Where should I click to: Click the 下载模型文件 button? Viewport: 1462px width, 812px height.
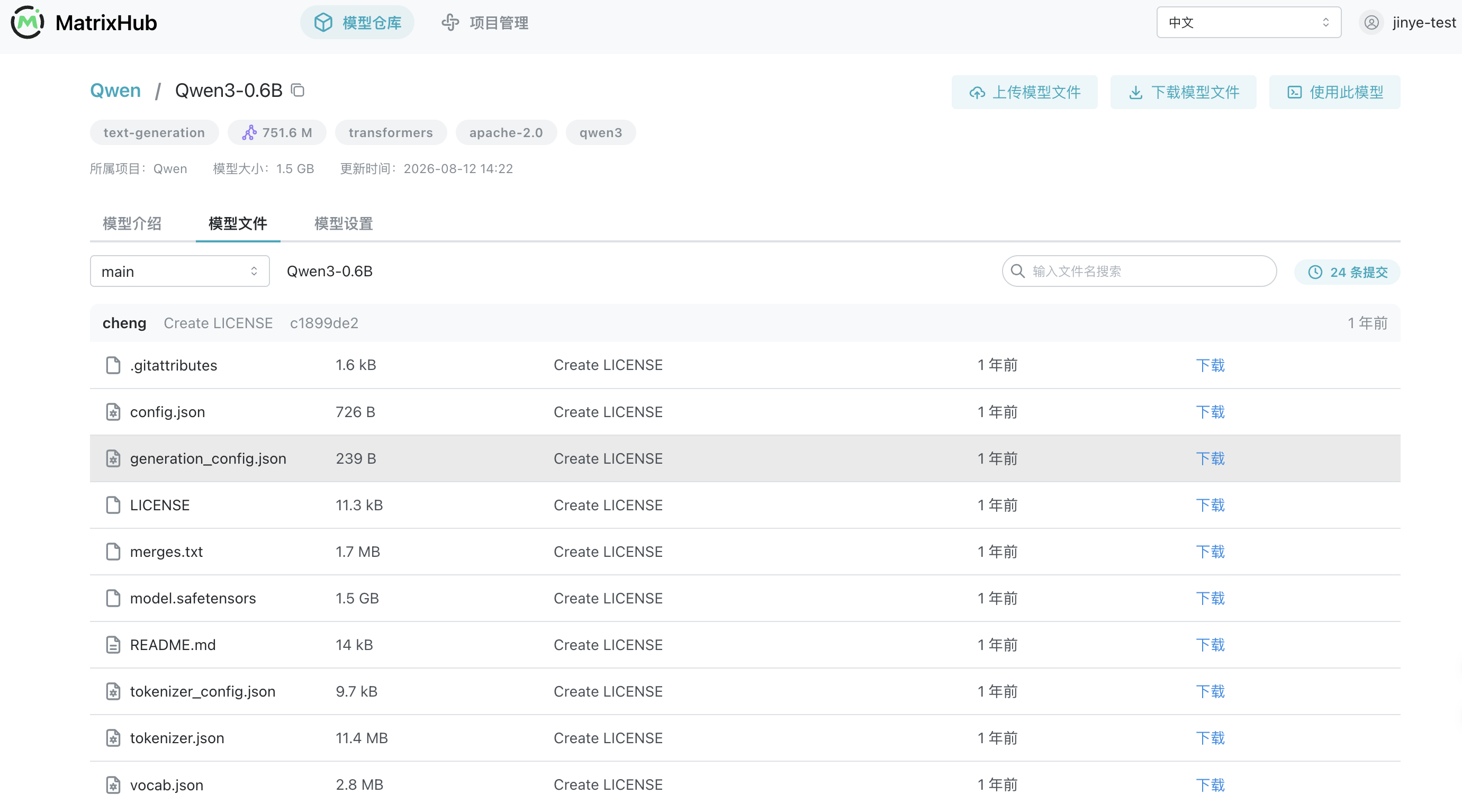coord(1183,92)
